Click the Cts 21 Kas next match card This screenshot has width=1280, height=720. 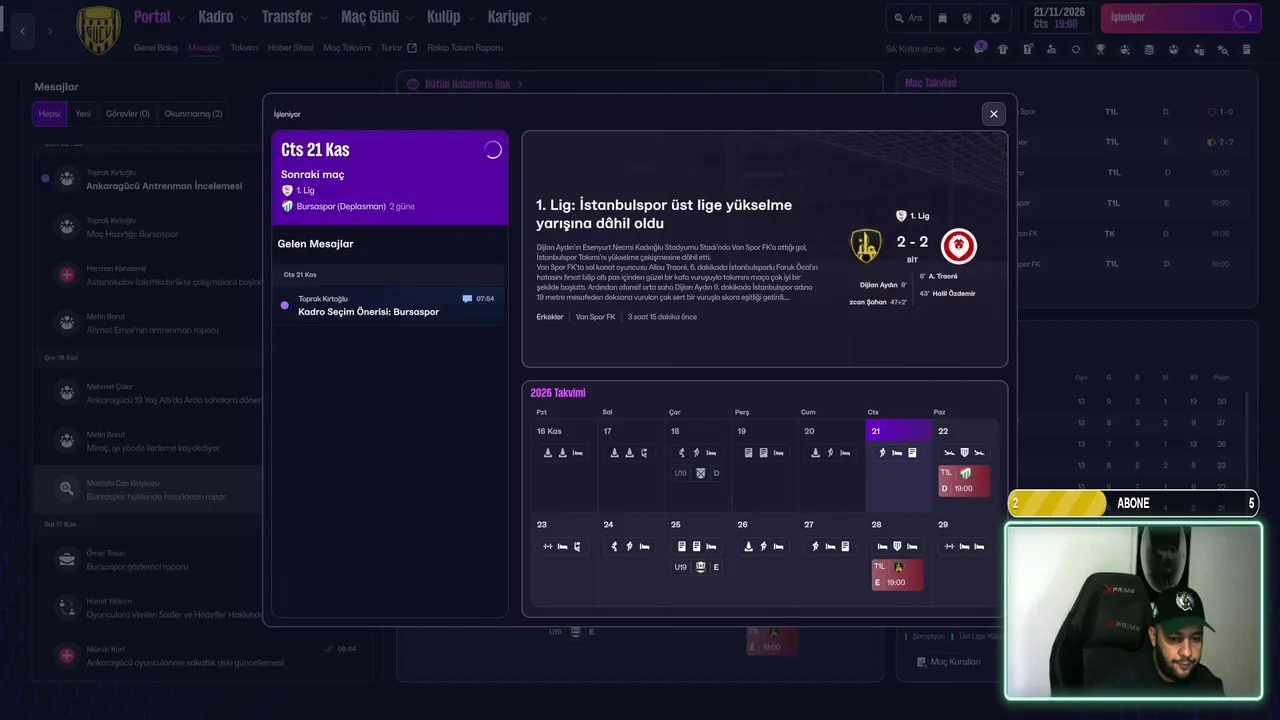390,177
